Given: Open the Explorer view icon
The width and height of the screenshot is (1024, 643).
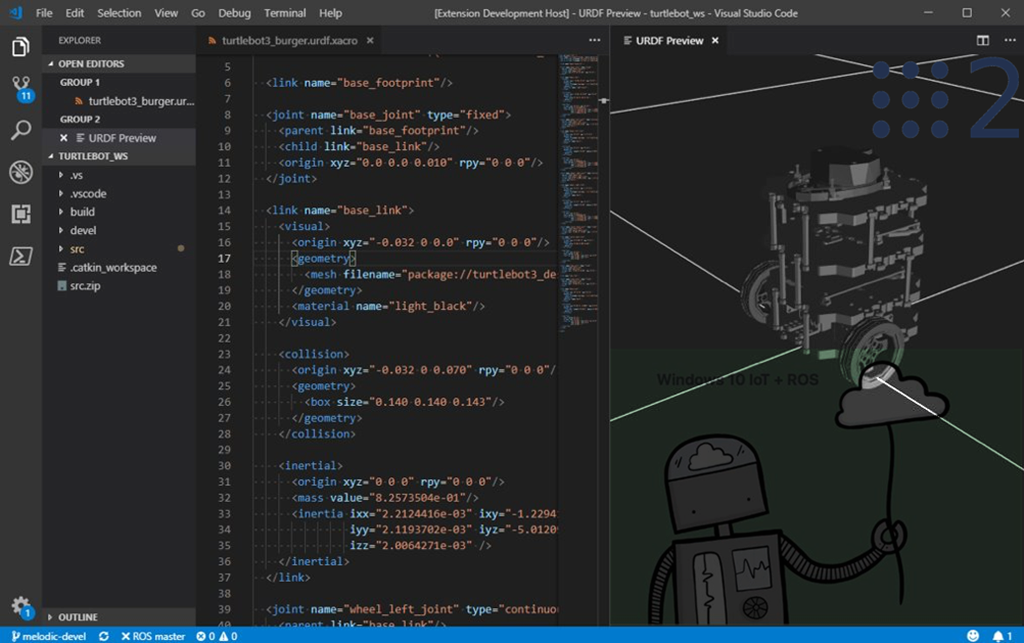Looking at the screenshot, I should tap(21, 46).
